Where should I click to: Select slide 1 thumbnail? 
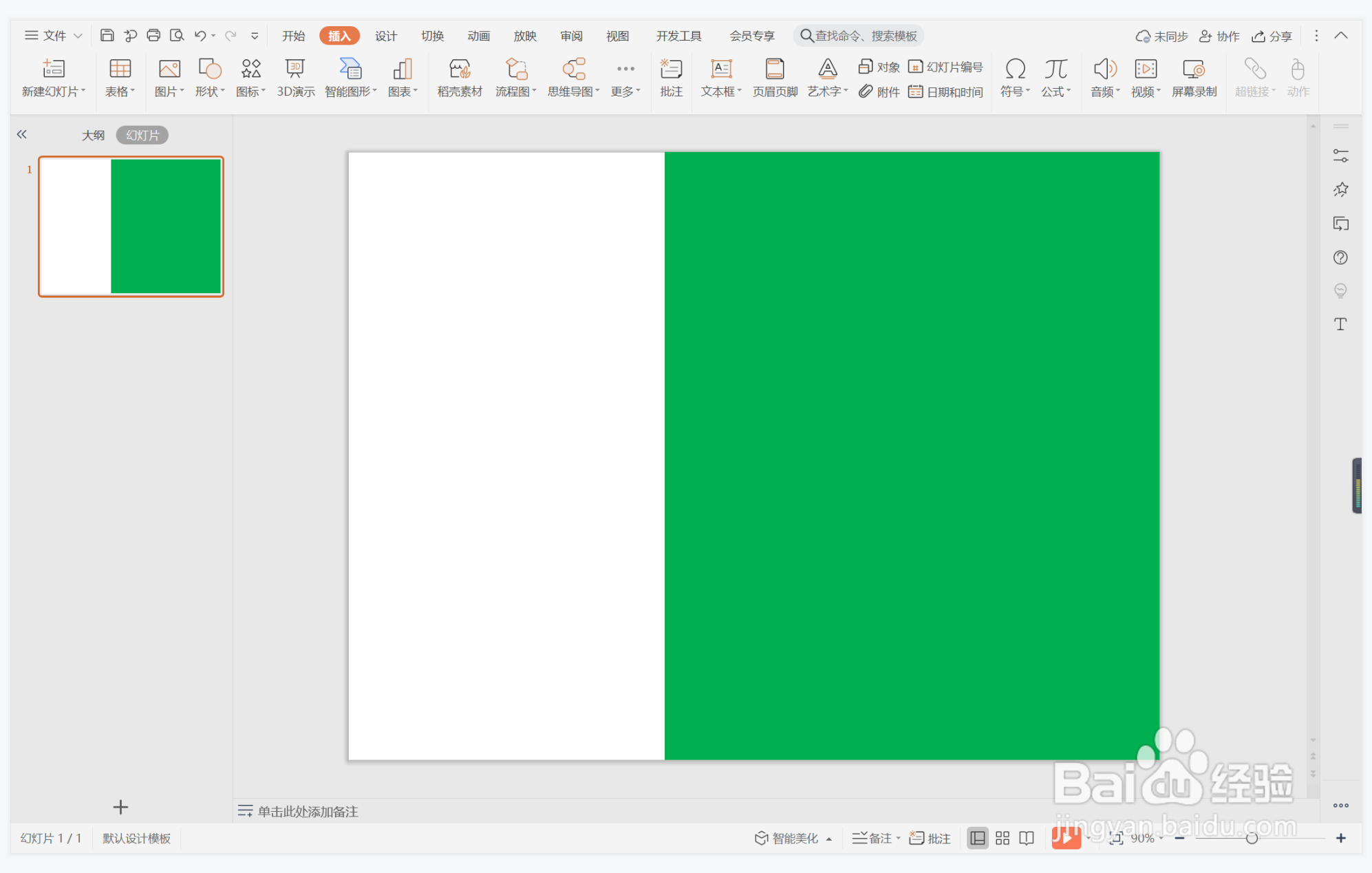pos(131,226)
